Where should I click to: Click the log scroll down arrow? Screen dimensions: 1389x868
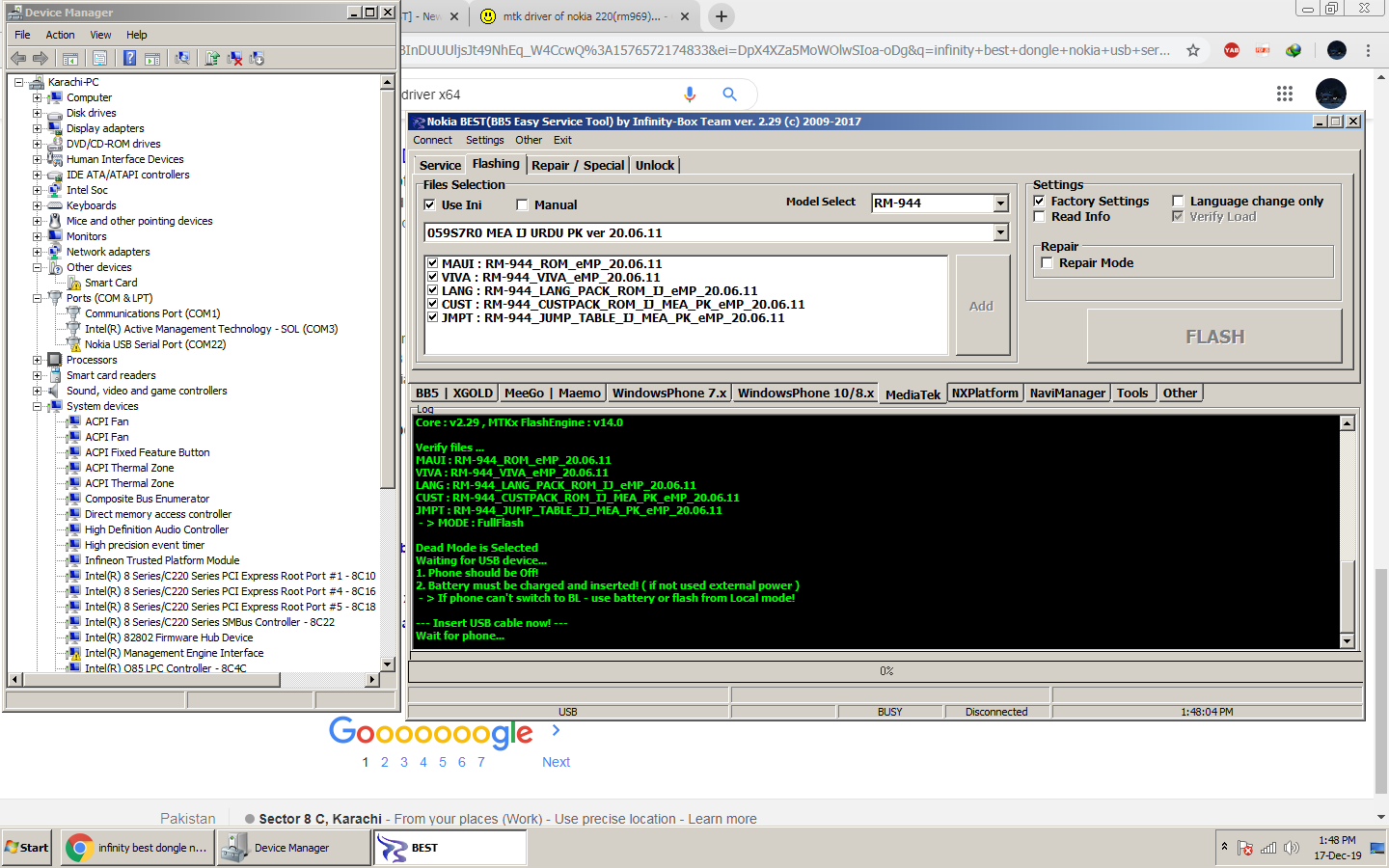1348,640
